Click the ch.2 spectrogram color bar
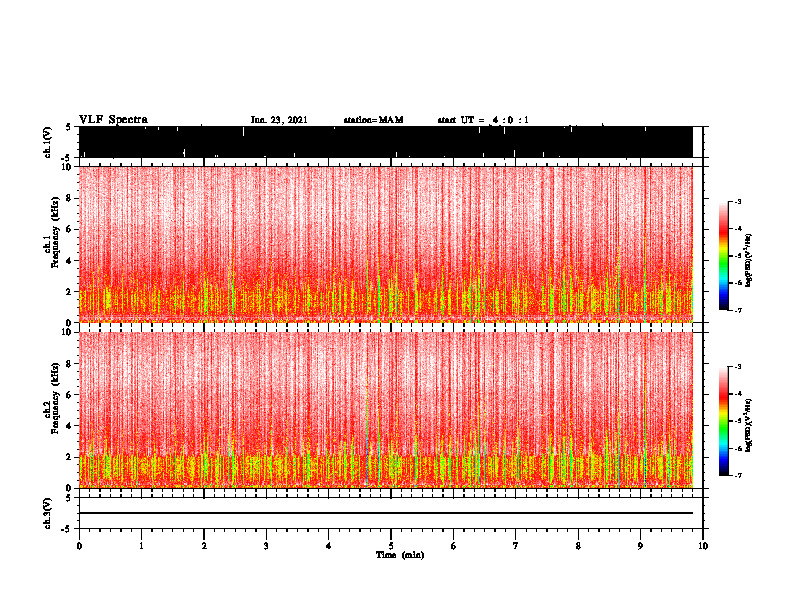The height and width of the screenshot is (612, 792). tap(723, 421)
